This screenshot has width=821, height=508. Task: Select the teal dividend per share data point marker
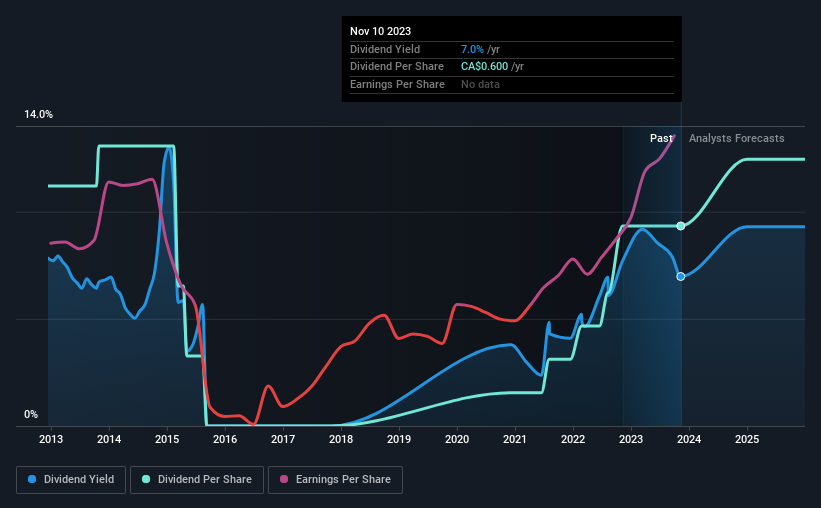pyautogui.click(x=681, y=226)
